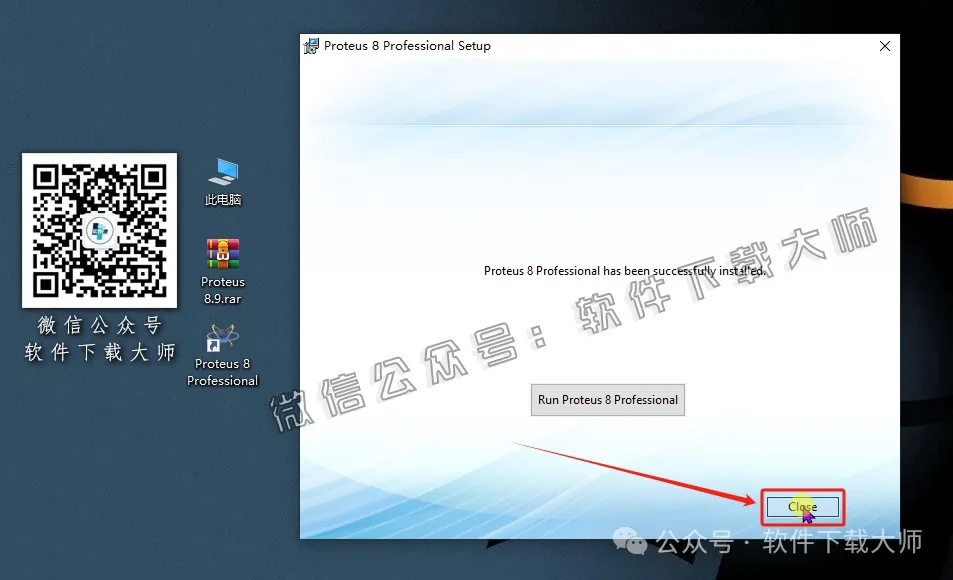953x580 pixels.
Task: Exit the setup using the X in the corner
Action: coord(884,45)
